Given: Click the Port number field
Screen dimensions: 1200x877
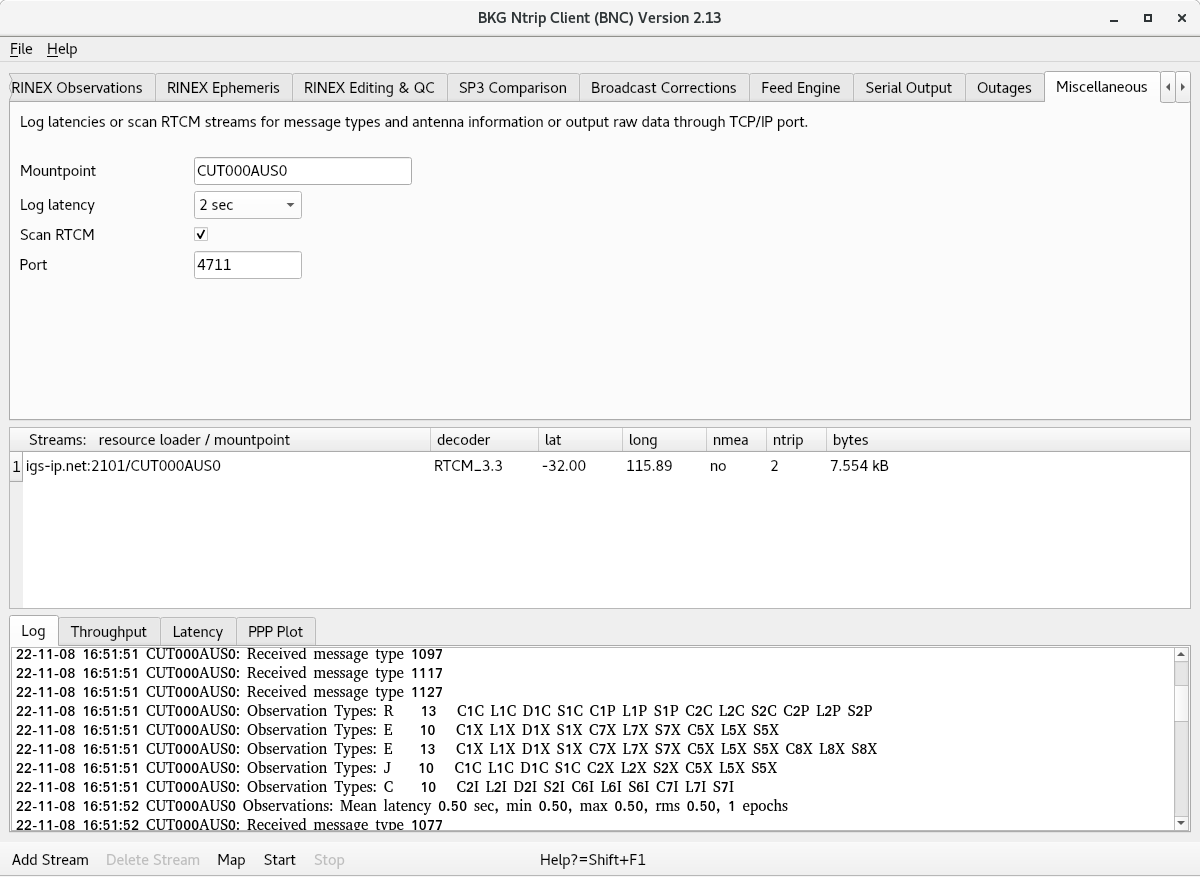Looking at the screenshot, I should click(x=247, y=265).
